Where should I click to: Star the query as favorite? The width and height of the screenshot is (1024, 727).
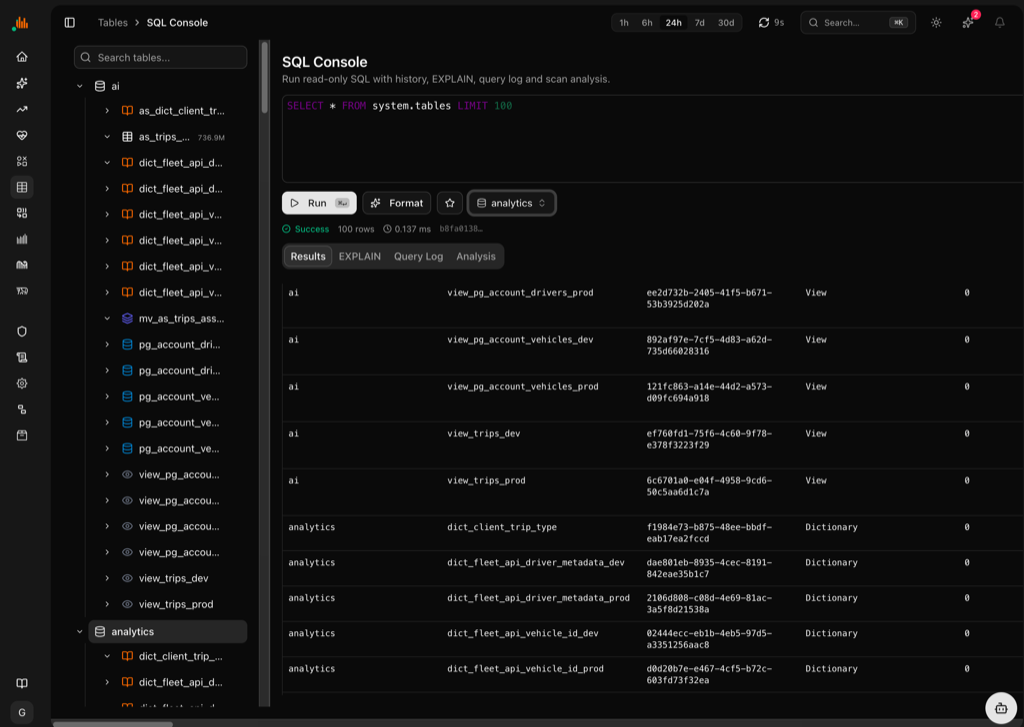[450, 203]
